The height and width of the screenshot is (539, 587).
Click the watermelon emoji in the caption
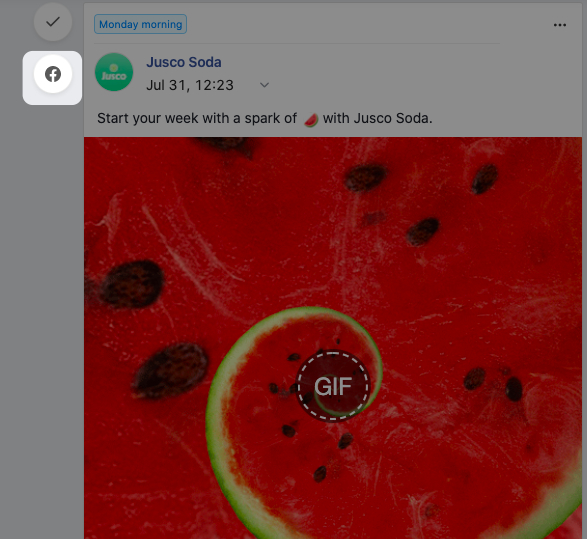coord(311,120)
